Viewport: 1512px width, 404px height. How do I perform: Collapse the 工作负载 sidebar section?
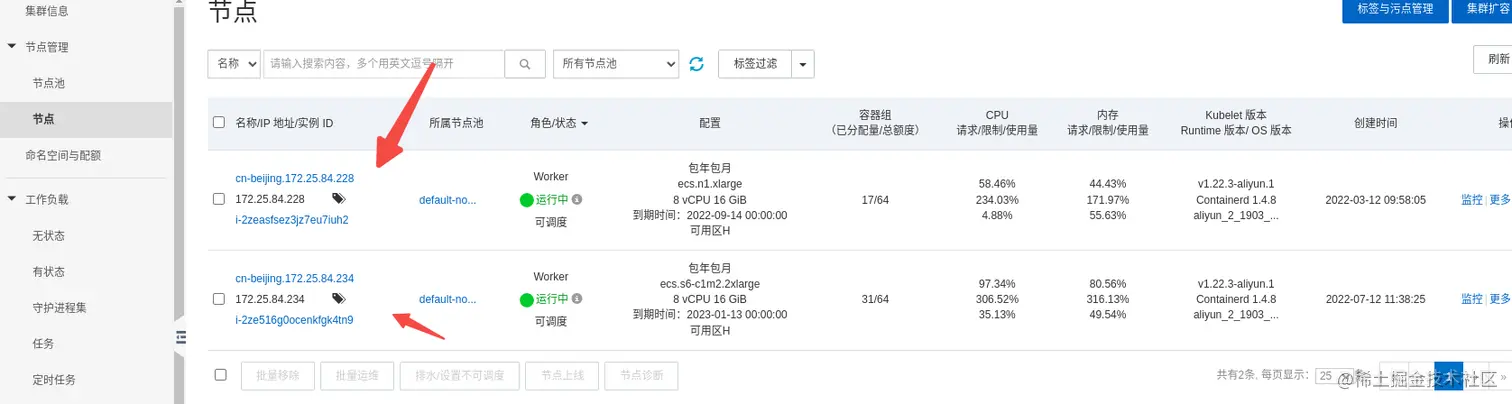pos(11,199)
